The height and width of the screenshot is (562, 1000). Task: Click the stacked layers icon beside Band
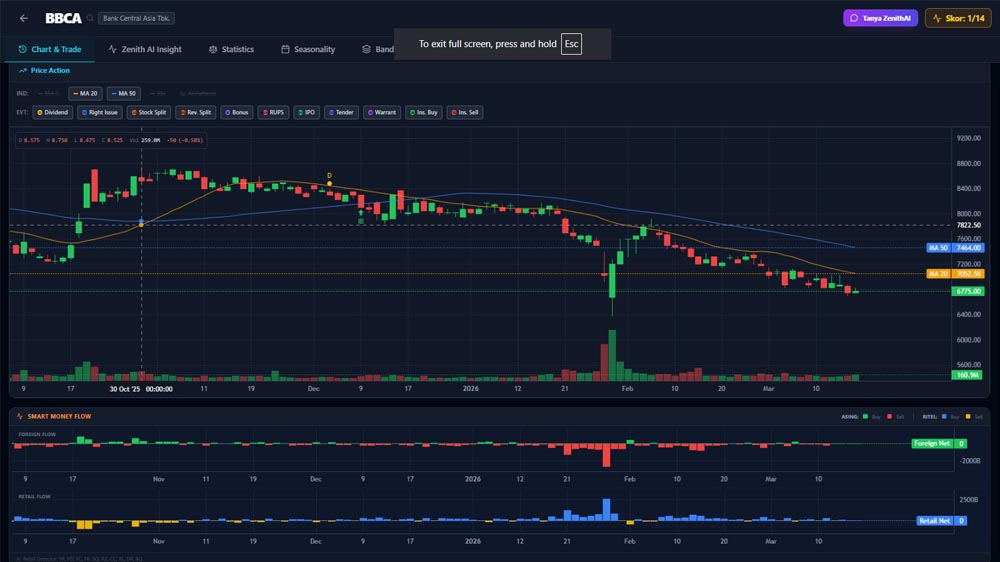366,49
